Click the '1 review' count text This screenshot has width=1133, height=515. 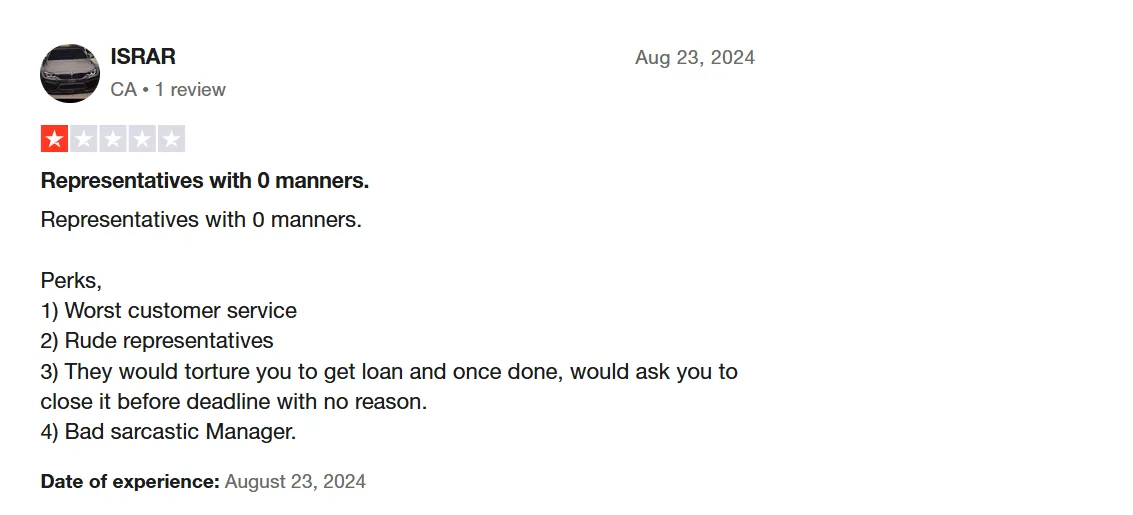190,90
